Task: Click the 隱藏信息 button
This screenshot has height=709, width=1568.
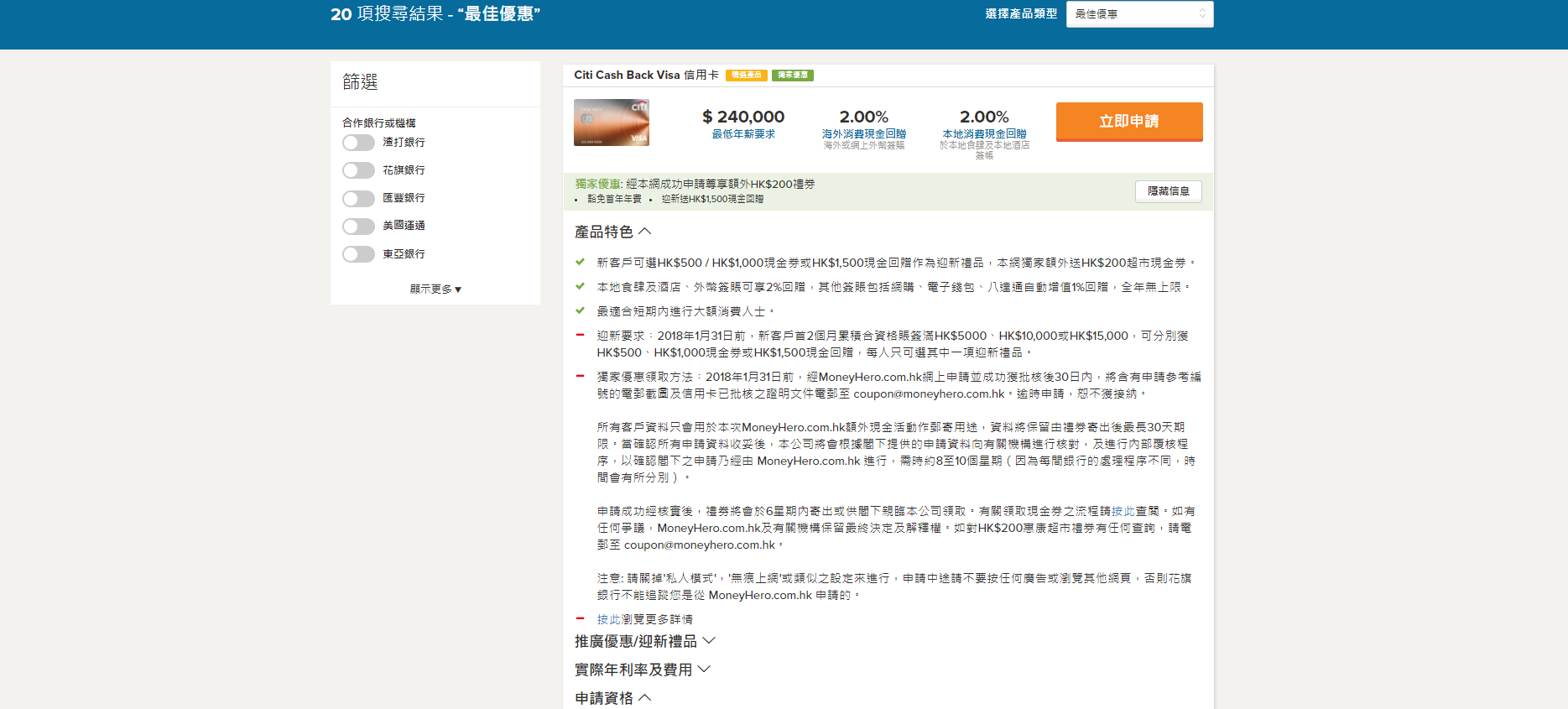Action: pos(1169,191)
